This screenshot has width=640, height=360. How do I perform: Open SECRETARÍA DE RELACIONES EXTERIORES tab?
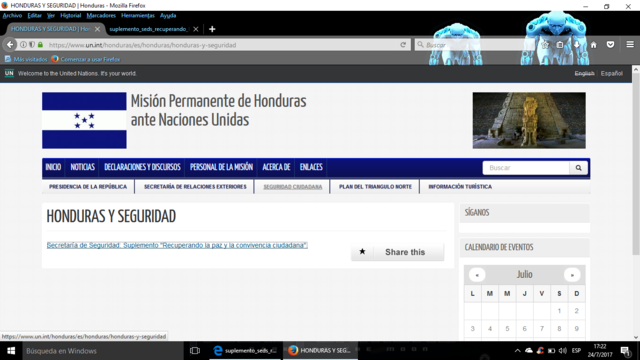click(x=195, y=187)
